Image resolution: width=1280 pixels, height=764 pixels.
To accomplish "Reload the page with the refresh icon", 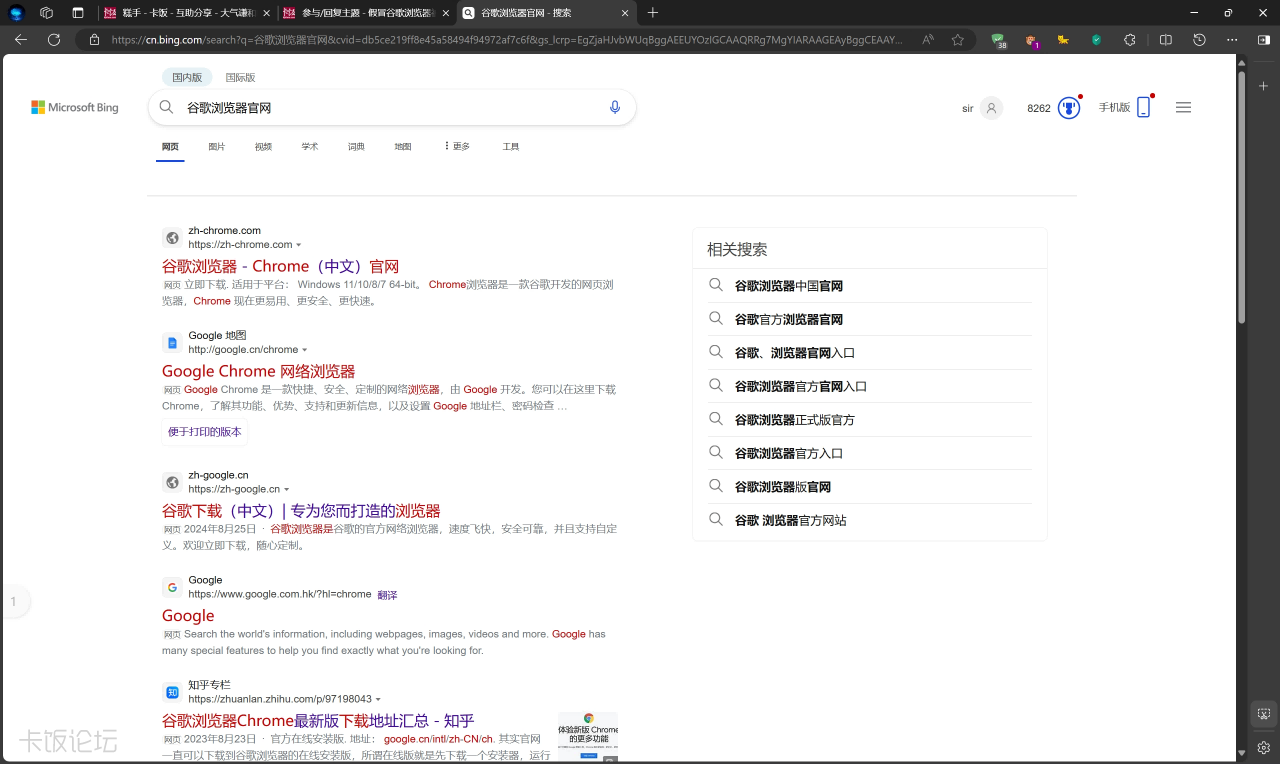I will (54, 40).
